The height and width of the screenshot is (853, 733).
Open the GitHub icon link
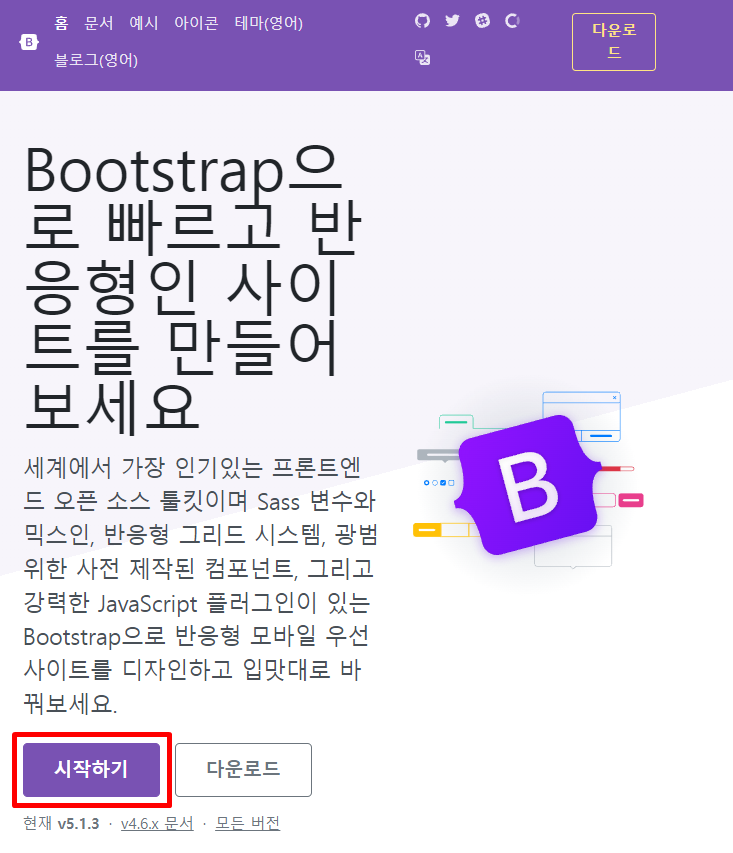point(422,21)
